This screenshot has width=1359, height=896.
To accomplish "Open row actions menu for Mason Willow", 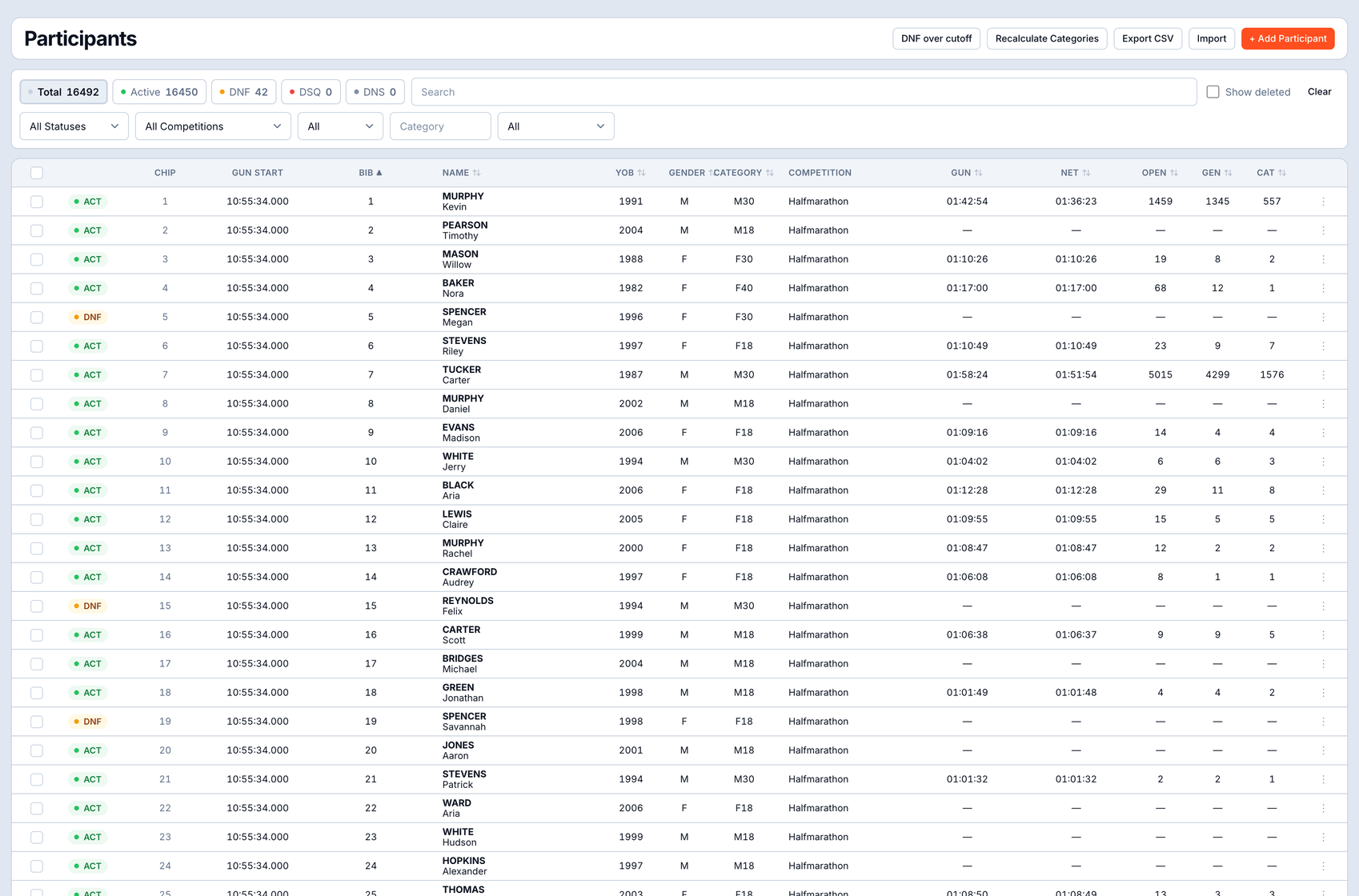I will point(1323,259).
